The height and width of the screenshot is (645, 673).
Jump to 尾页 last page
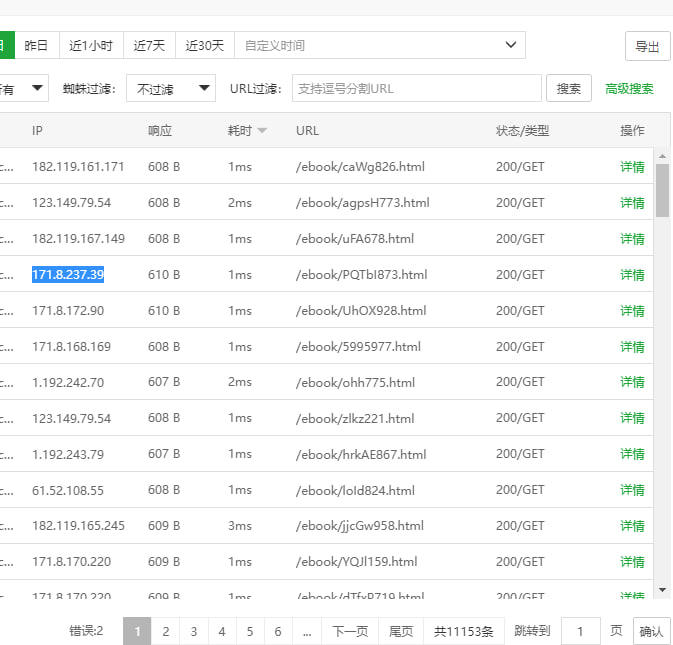click(x=401, y=631)
